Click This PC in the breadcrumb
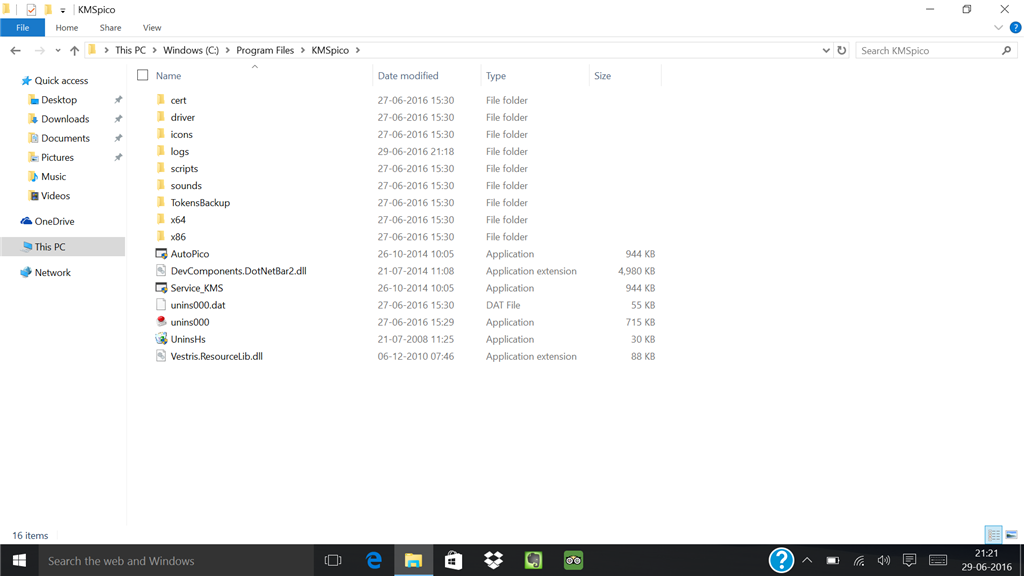The height and width of the screenshot is (576, 1024). [x=130, y=50]
